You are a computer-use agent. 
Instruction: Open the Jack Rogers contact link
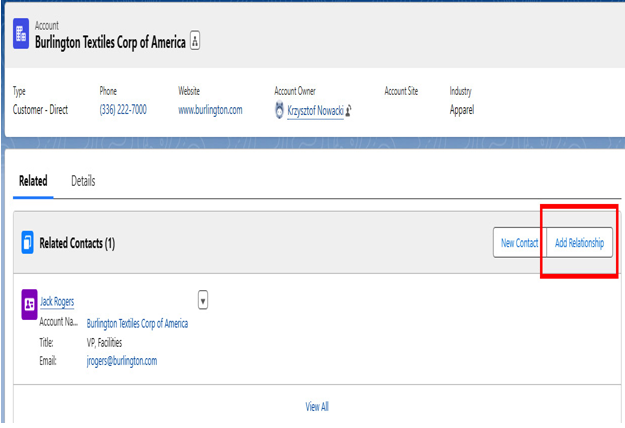pyautogui.click(x=57, y=302)
